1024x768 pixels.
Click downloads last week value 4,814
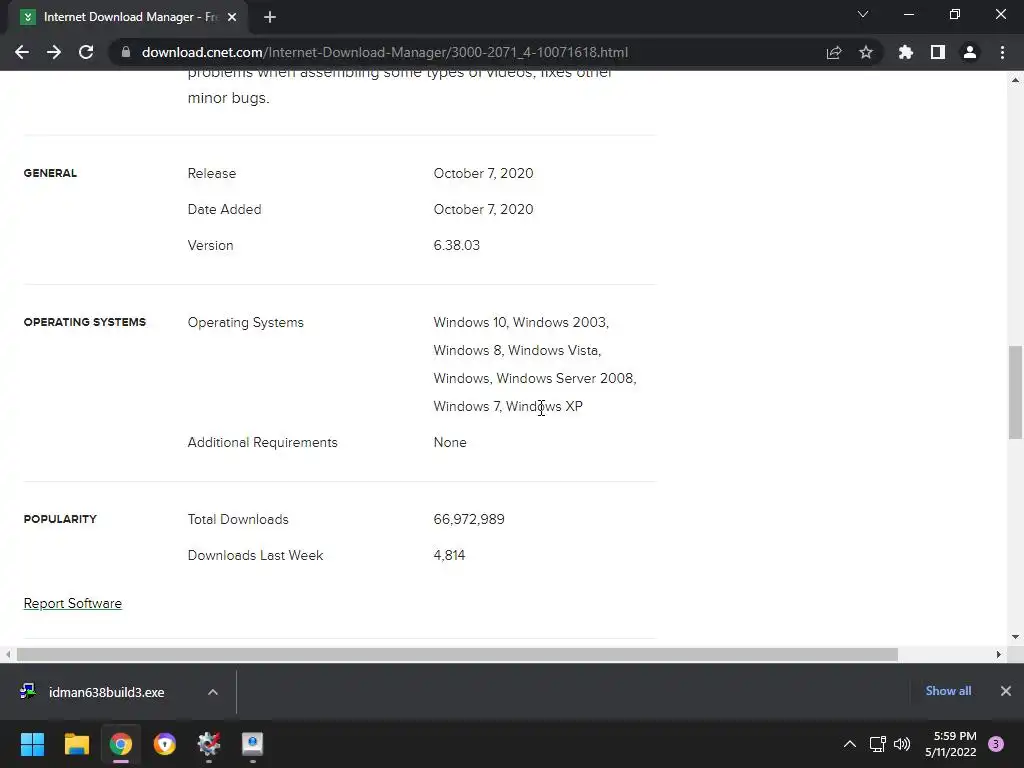pyautogui.click(x=449, y=556)
